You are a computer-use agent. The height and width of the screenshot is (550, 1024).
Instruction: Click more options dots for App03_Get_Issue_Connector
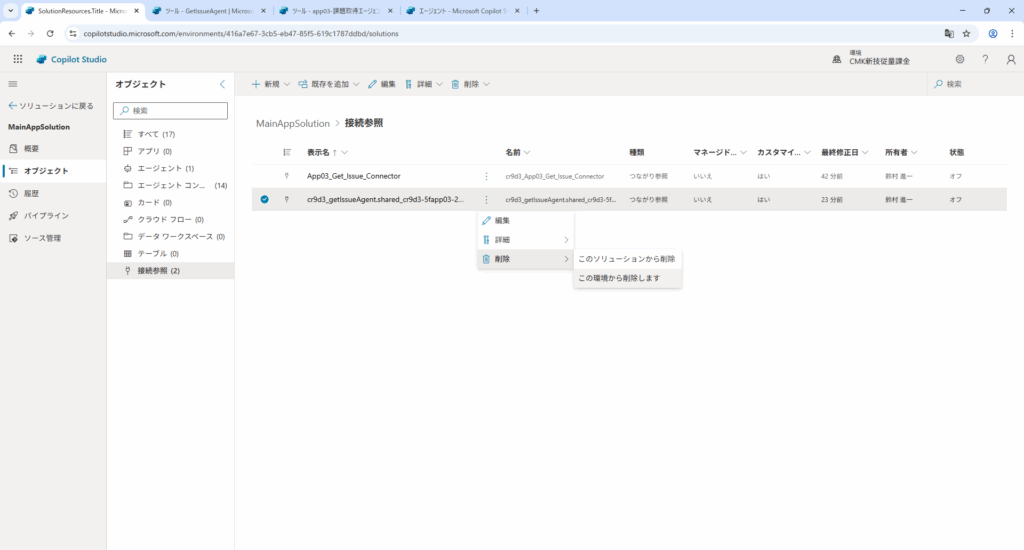click(487, 176)
